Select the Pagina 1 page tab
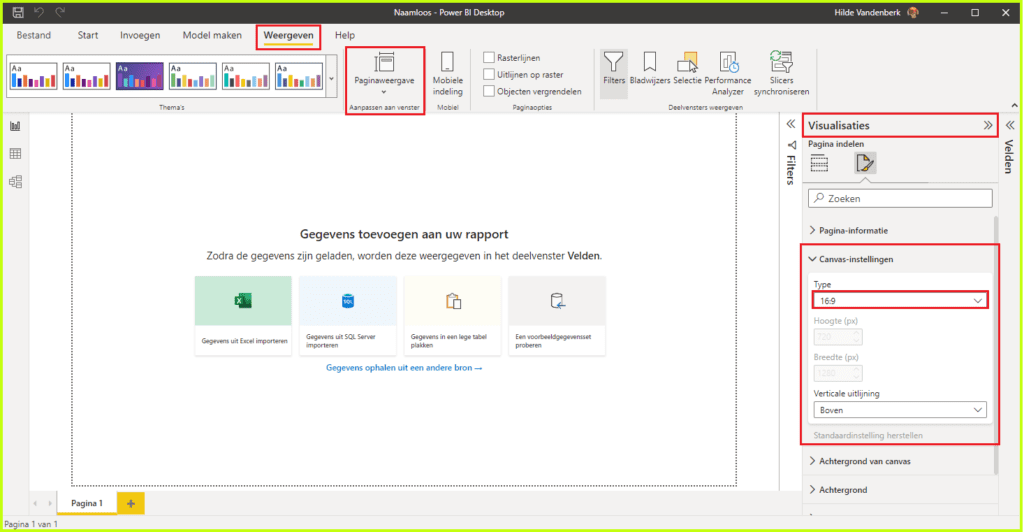Image resolution: width=1024 pixels, height=532 pixels. [x=87, y=503]
